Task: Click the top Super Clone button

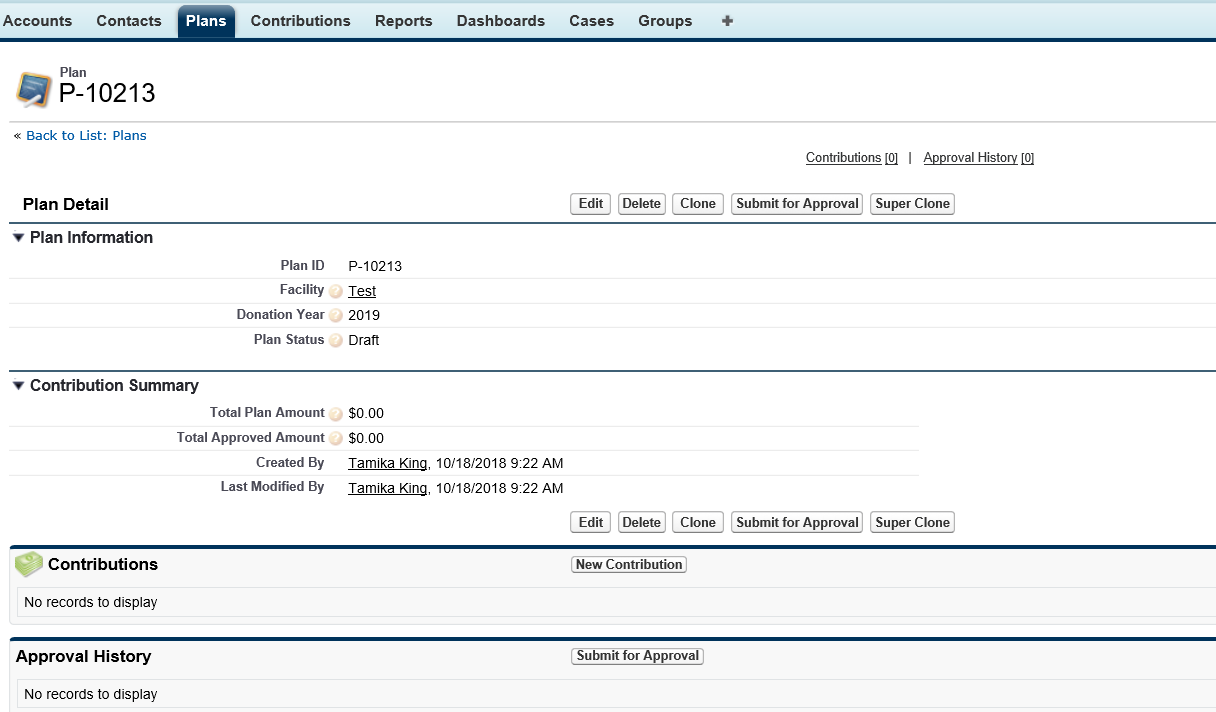Action: pos(912,204)
